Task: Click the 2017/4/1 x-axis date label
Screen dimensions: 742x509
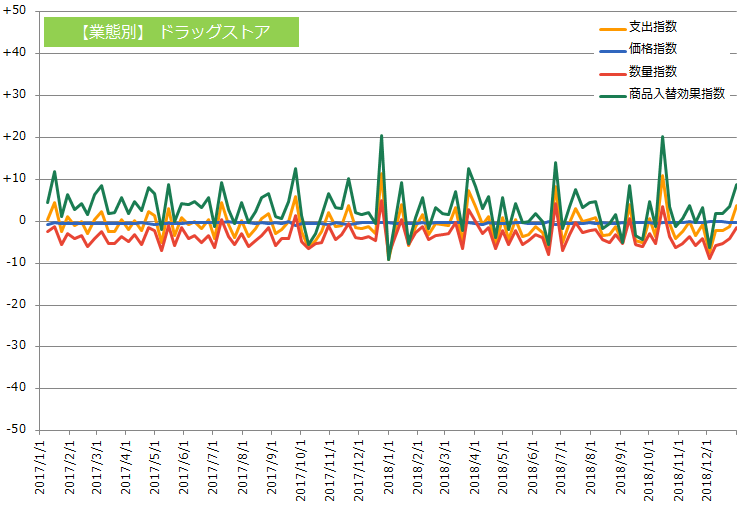Action: pos(125,468)
